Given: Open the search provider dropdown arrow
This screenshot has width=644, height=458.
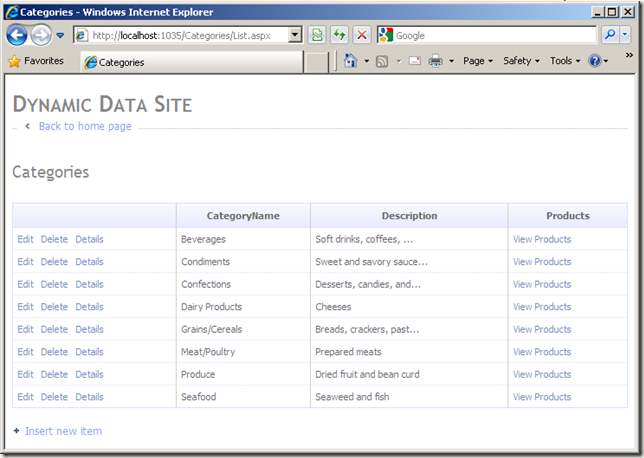Looking at the screenshot, I should tap(626, 35).
